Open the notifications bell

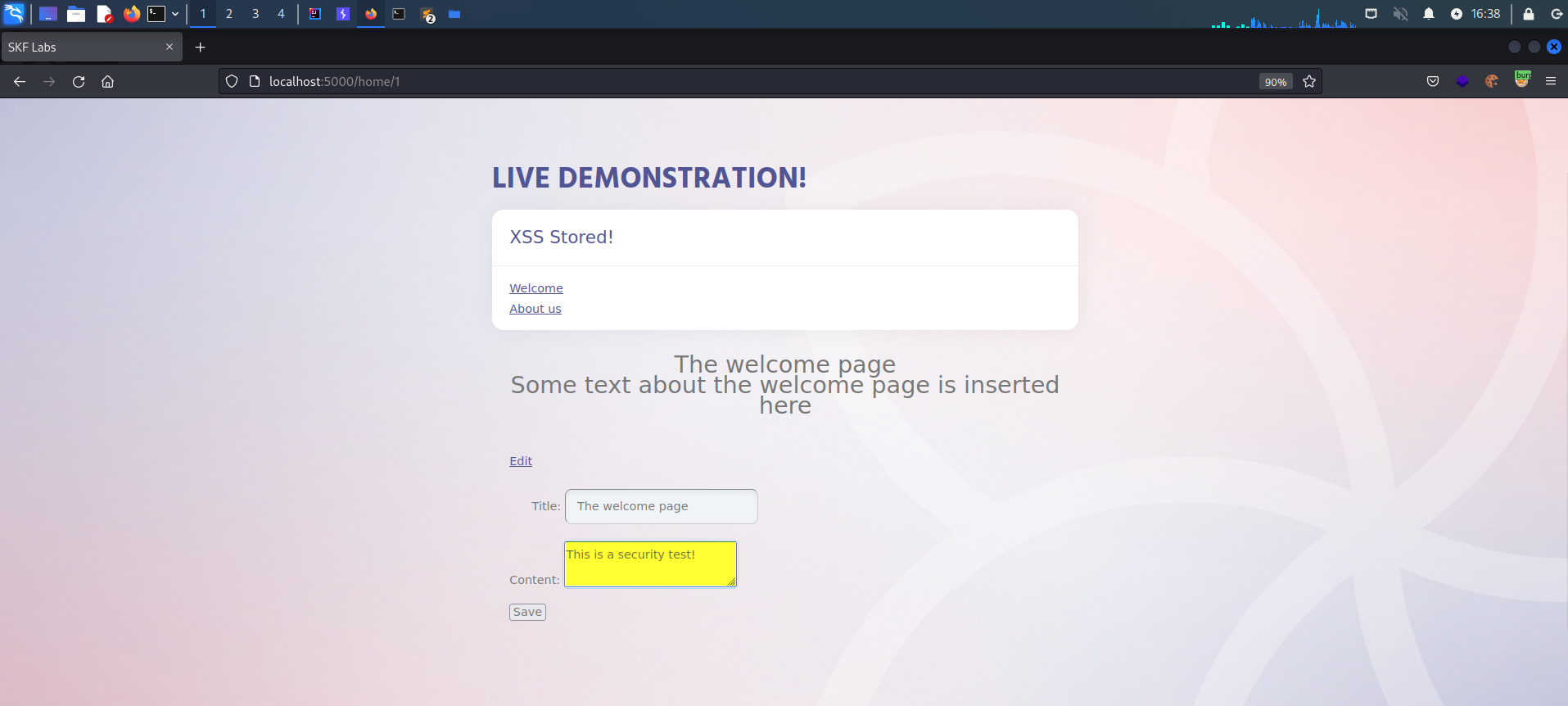(x=1429, y=14)
